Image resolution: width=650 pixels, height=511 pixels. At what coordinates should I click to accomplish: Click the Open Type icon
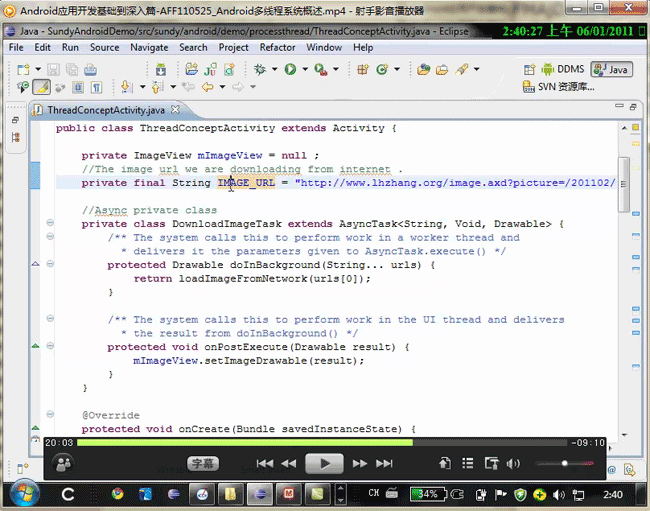point(423,69)
